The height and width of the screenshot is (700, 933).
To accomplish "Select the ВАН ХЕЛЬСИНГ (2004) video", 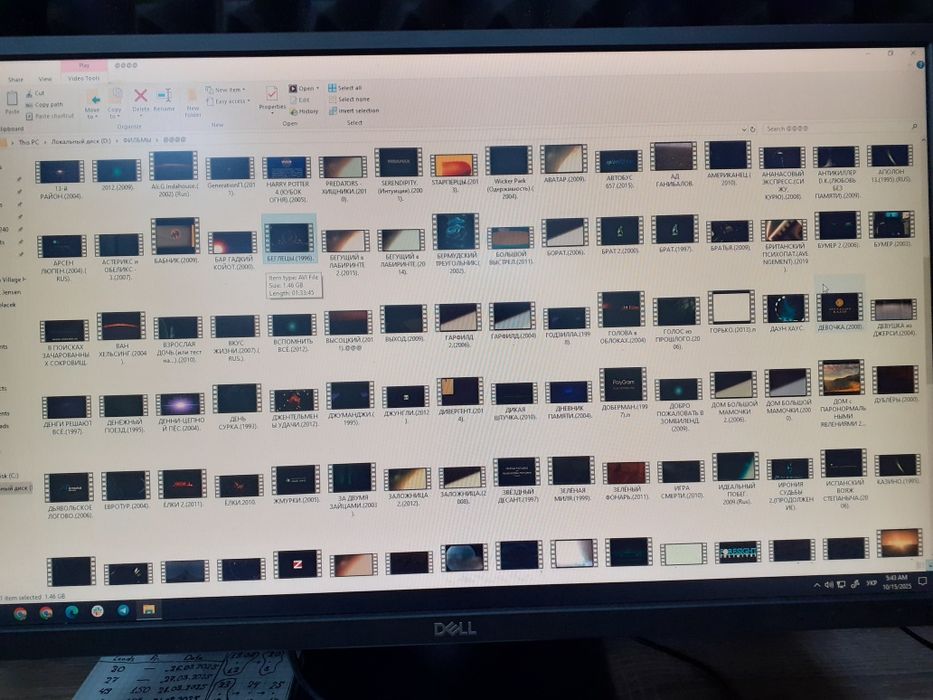I will pyautogui.click(x=122, y=336).
